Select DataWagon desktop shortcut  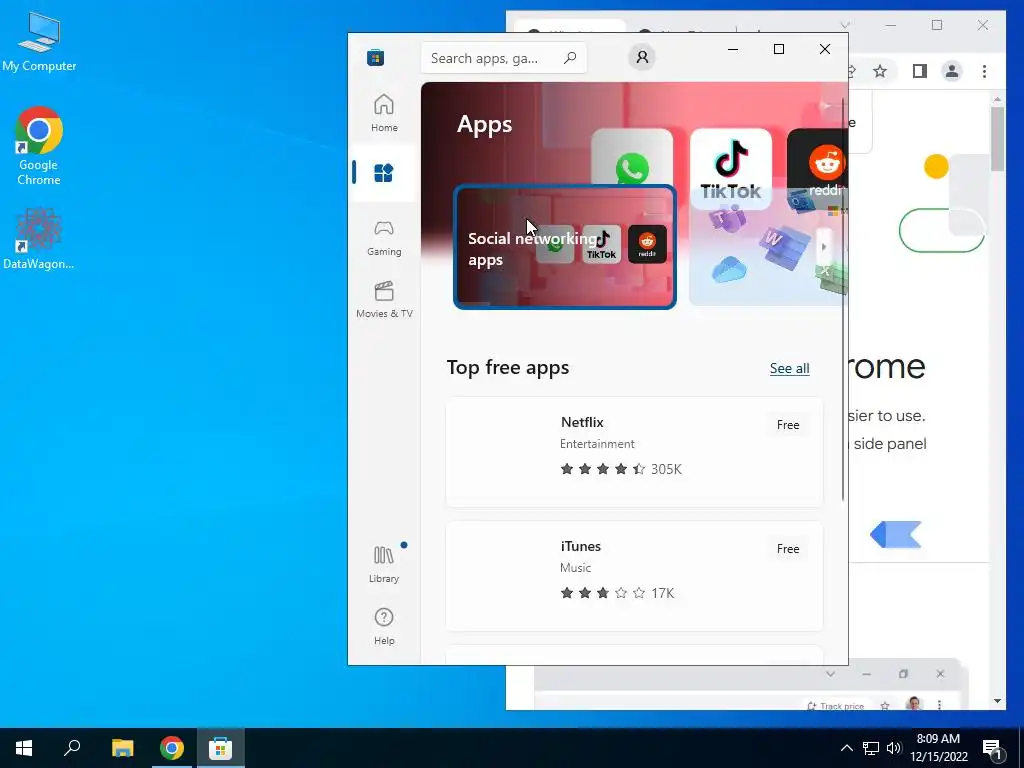(39, 239)
